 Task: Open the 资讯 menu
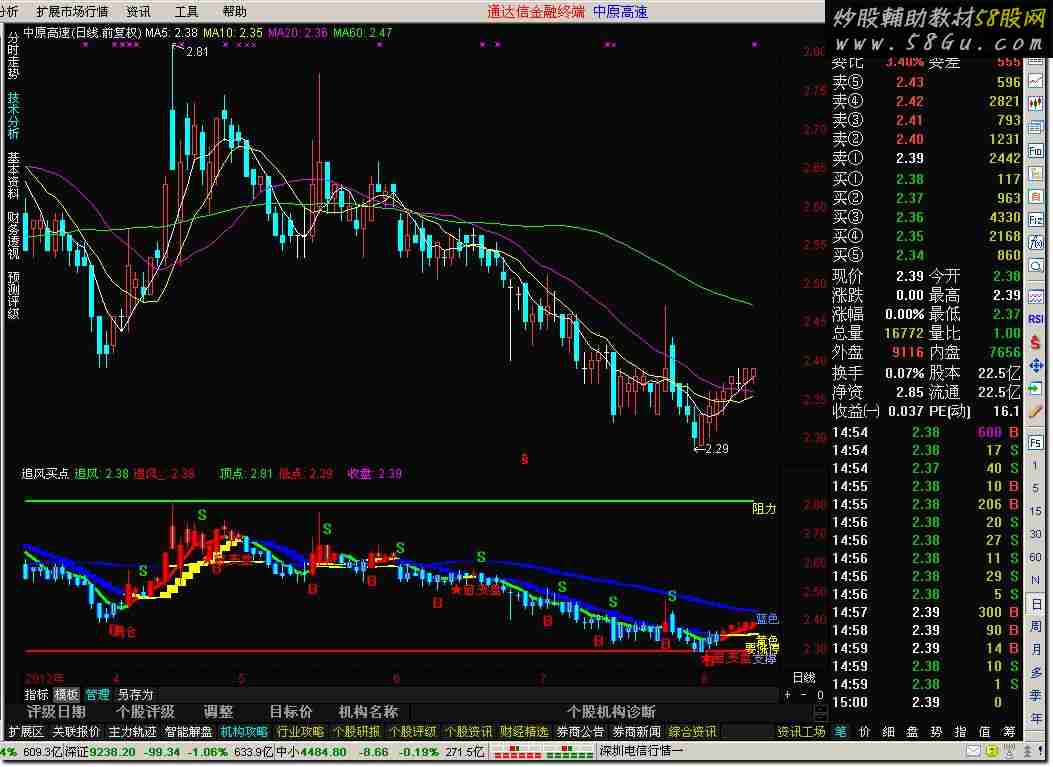tap(138, 11)
